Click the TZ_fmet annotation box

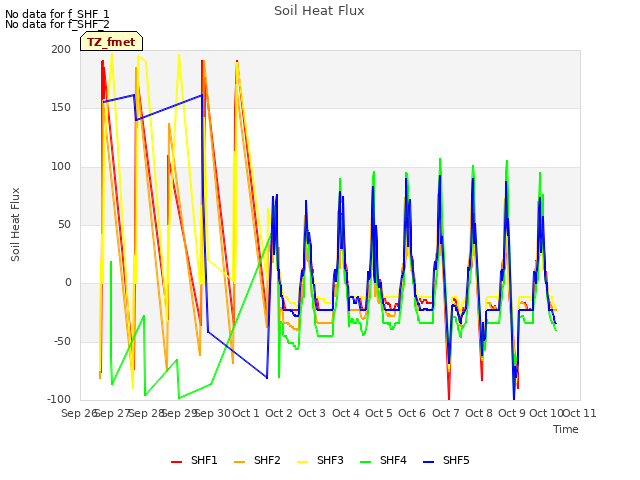pos(111,42)
